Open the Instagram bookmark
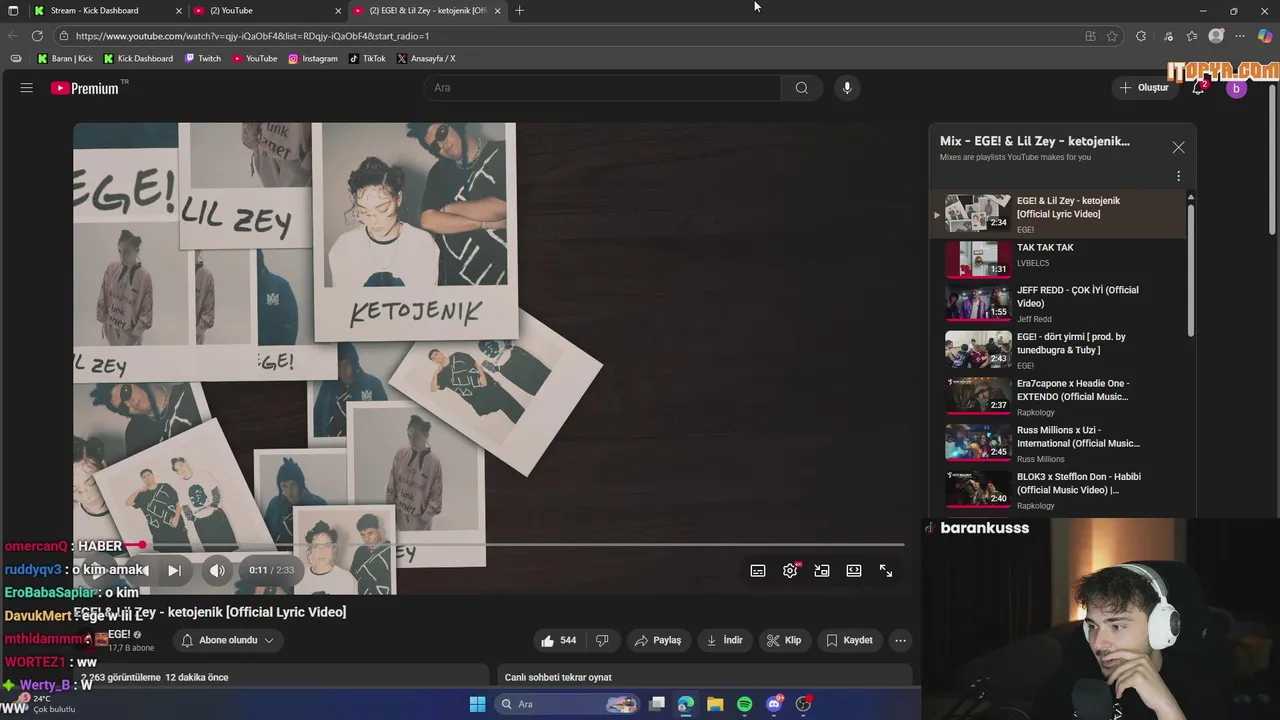Viewport: 1280px width, 720px height. [313, 59]
